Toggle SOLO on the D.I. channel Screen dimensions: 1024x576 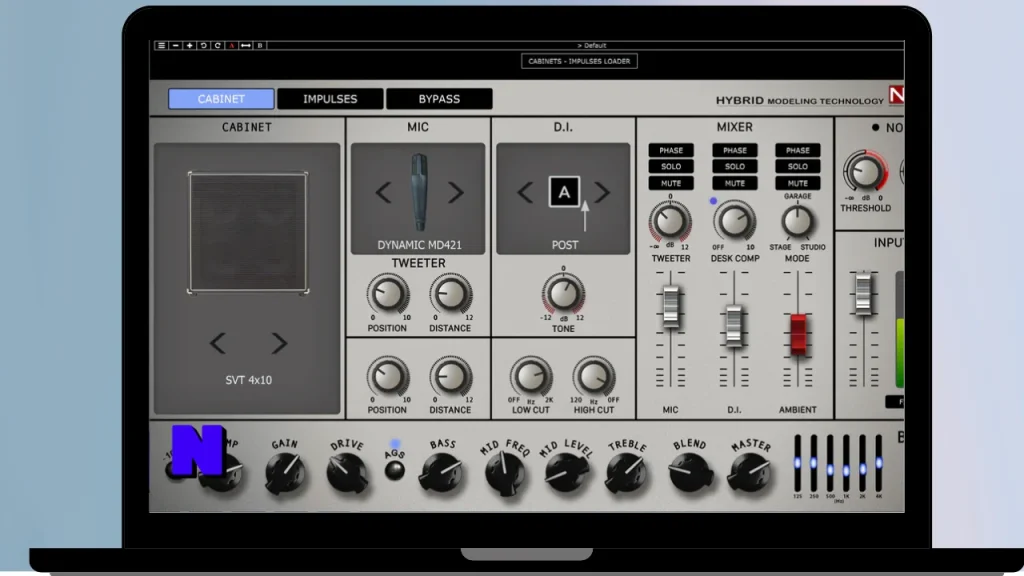click(x=735, y=167)
